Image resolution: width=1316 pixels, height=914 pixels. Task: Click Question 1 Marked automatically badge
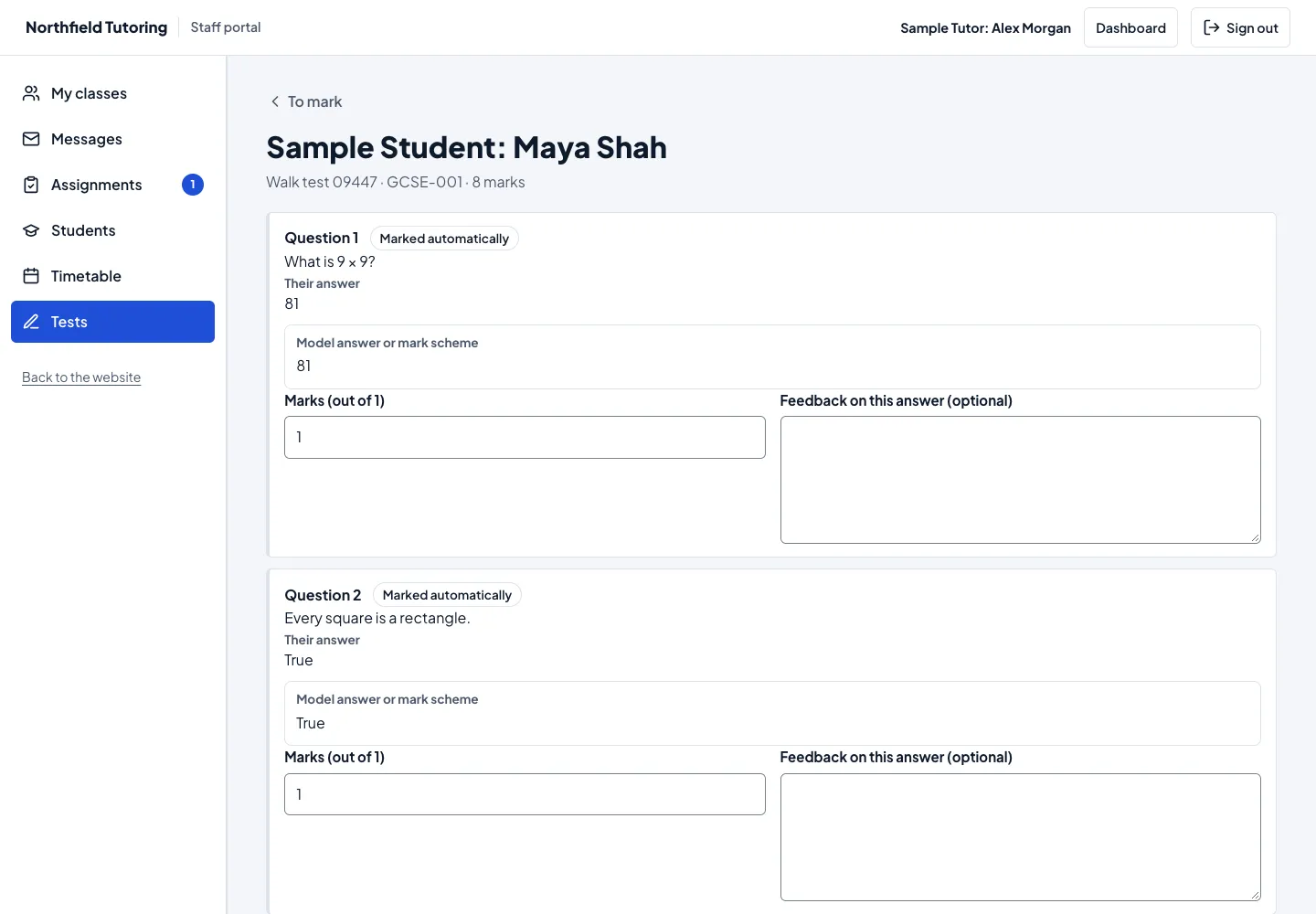444,239
